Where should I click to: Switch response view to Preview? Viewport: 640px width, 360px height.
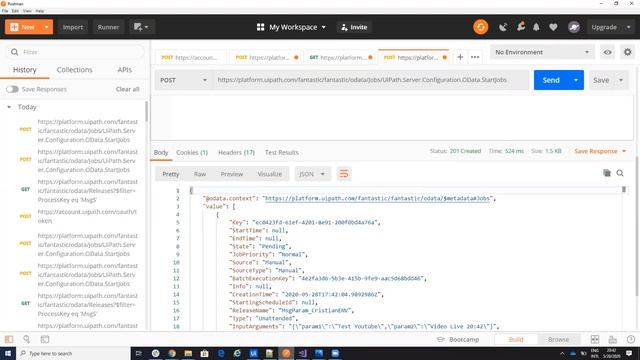[231, 174]
